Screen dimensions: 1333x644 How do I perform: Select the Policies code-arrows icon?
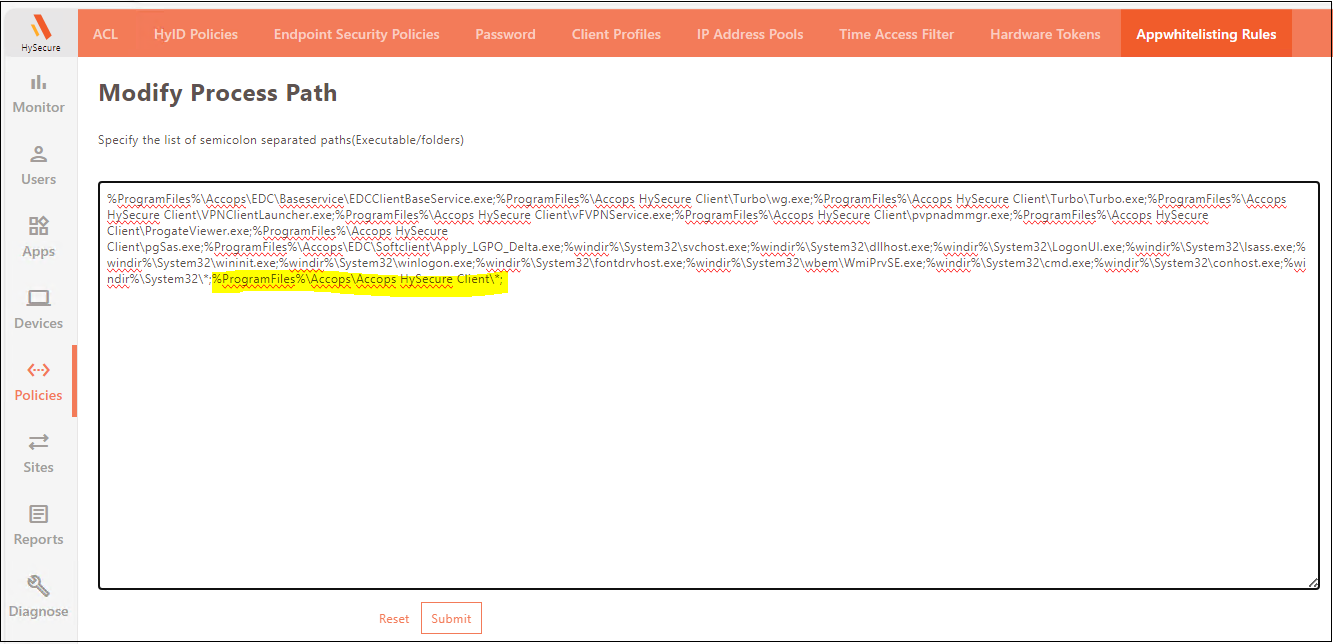39,370
